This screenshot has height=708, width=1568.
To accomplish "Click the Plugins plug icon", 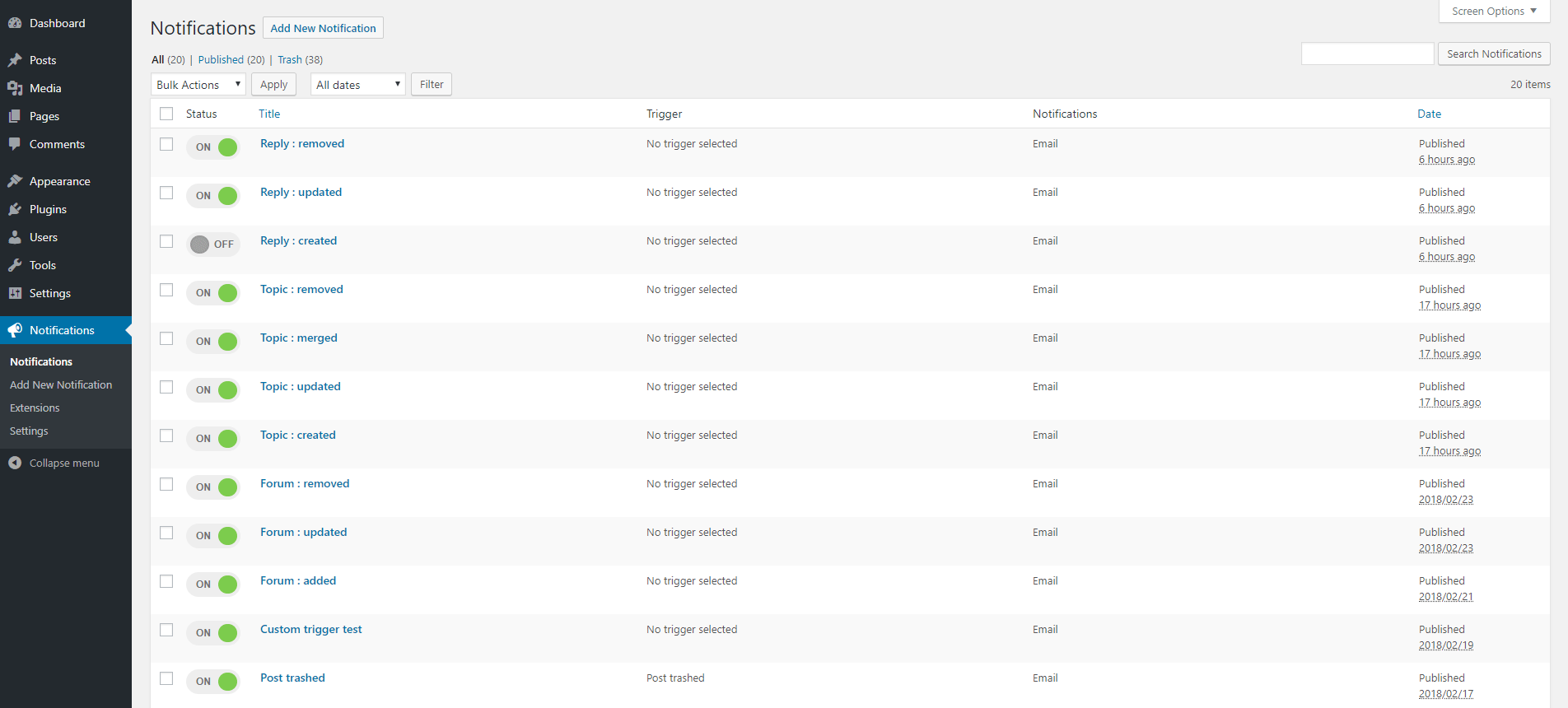I will pyautogui.click(x=15, y=209).
